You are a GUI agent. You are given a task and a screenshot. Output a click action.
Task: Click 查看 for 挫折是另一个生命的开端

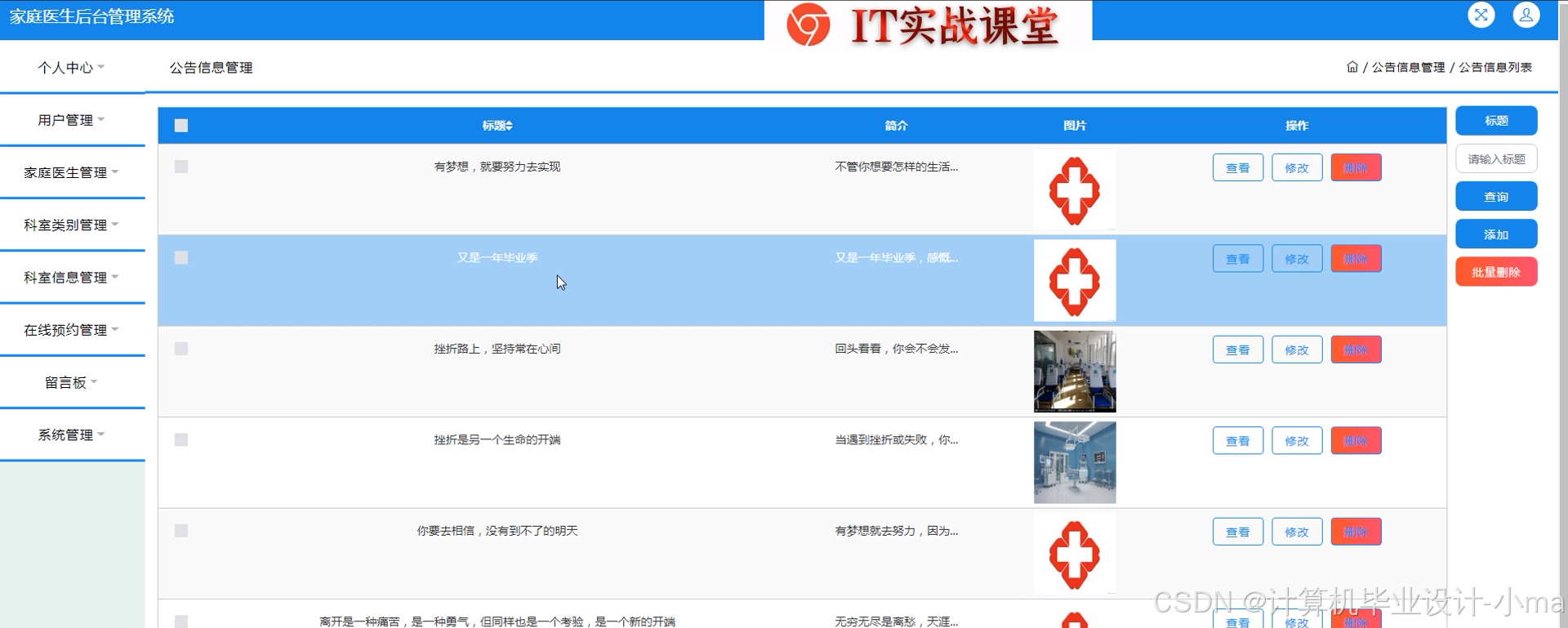[x=1238, y=441]
